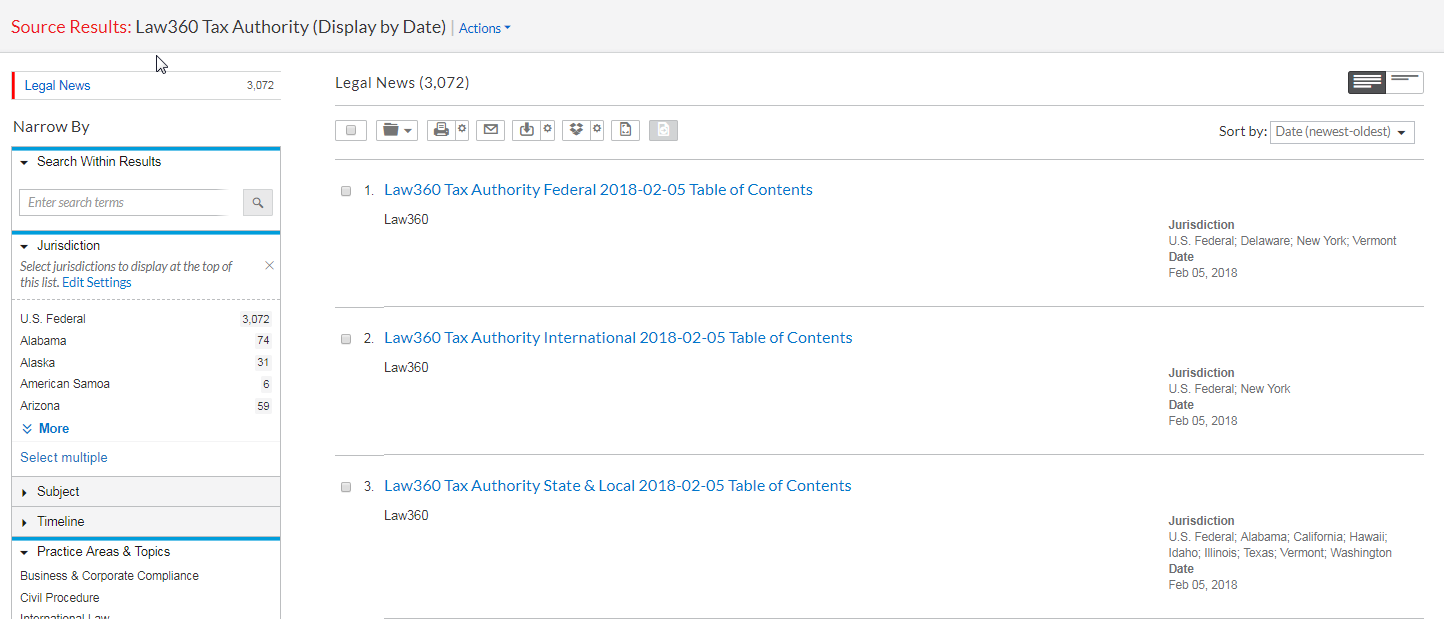The height and width of the screenshot is (619, 1444).
Task: Tick the checkbox for result 3, State & Local
Action: tap(346, 487)
